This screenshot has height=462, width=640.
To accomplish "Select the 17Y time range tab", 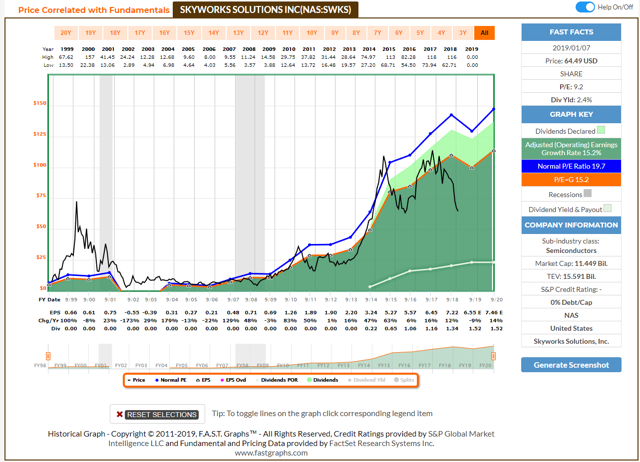I will click(x=140, y=33).
